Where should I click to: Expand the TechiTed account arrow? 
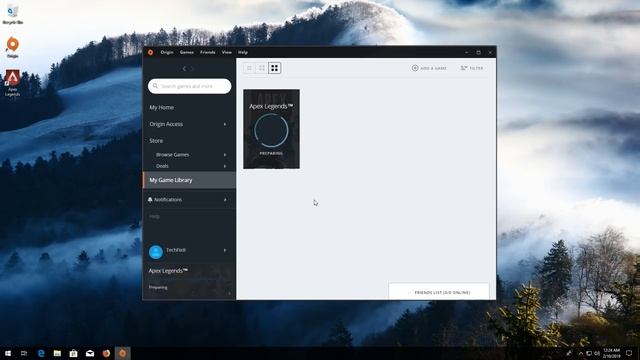pyautogui.click(x=225, y=250)
